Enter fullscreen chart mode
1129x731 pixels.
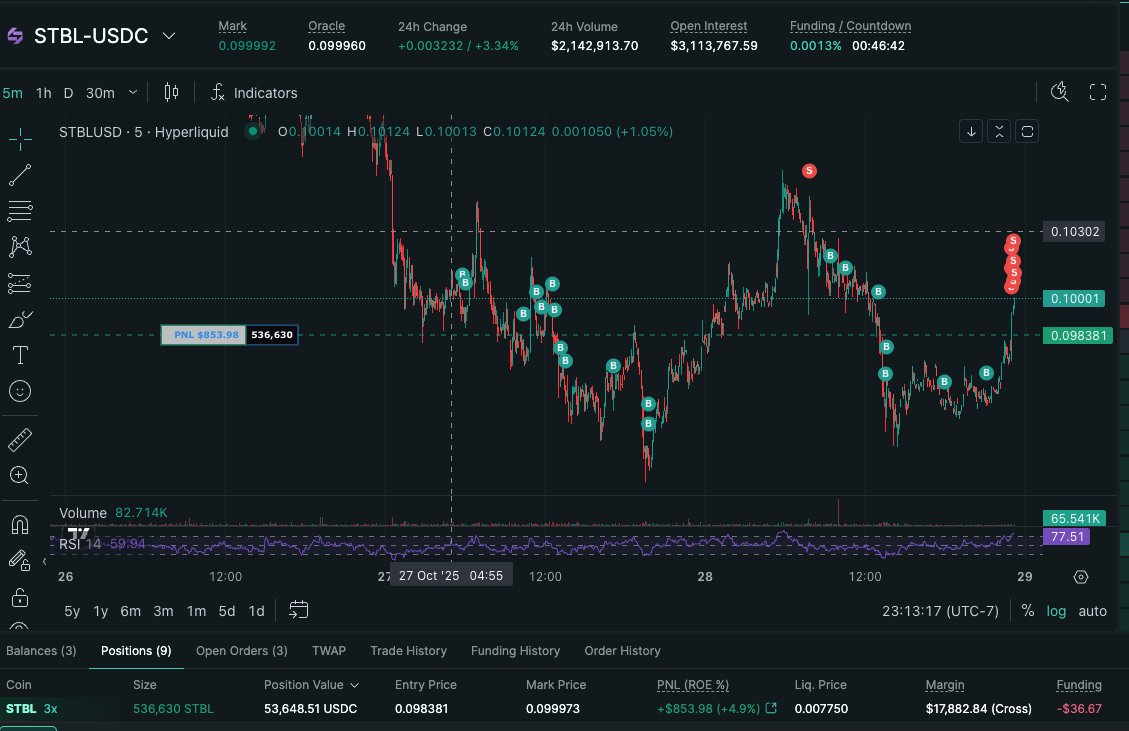point(1098,92)
